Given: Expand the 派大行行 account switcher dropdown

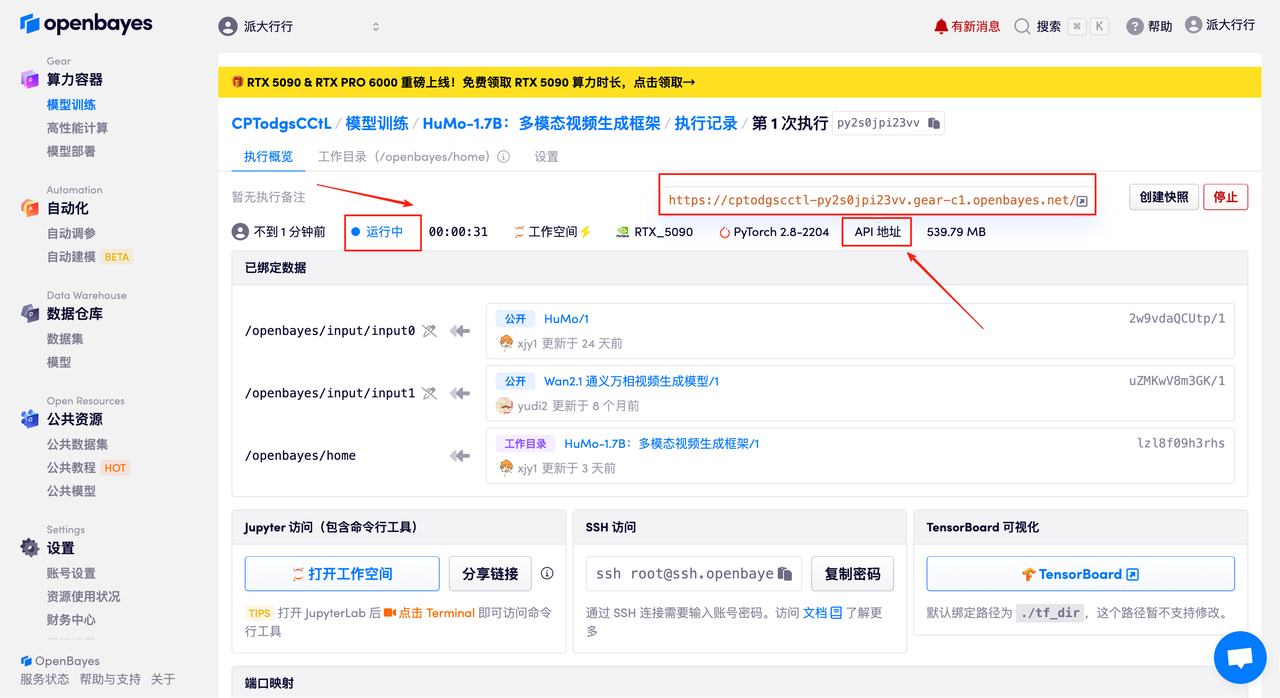Looking at the screenshot, I should tap(299, 27).
